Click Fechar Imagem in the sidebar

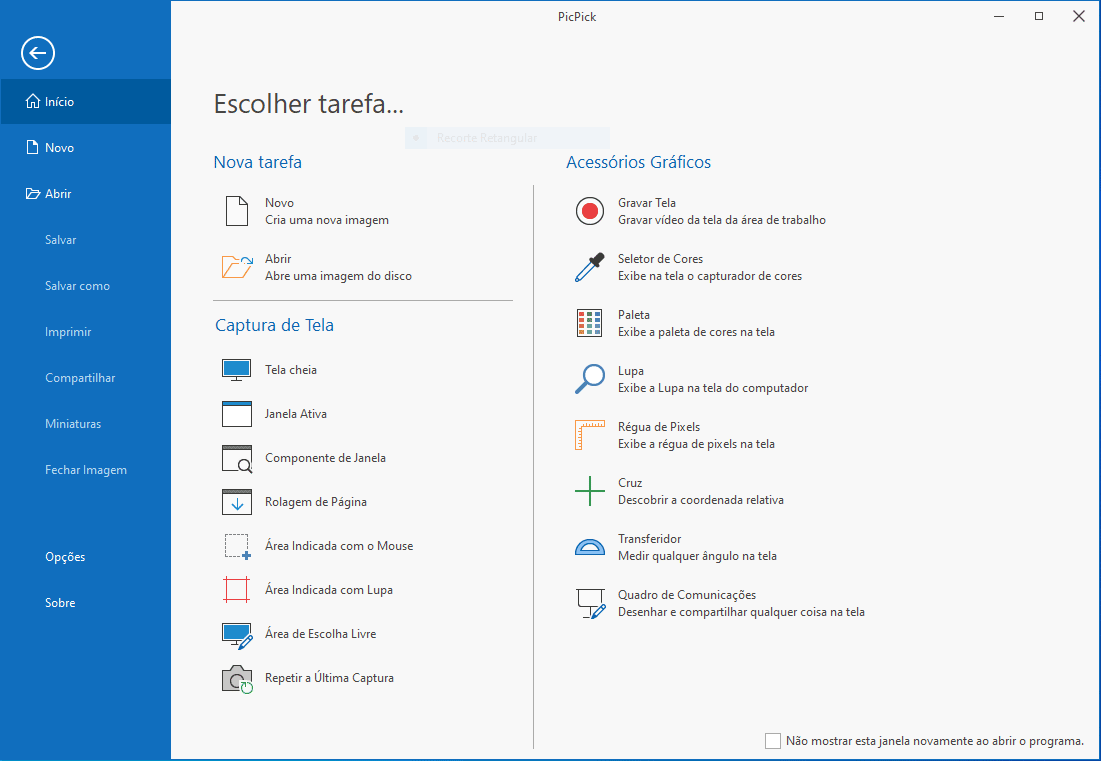(86, 470)
